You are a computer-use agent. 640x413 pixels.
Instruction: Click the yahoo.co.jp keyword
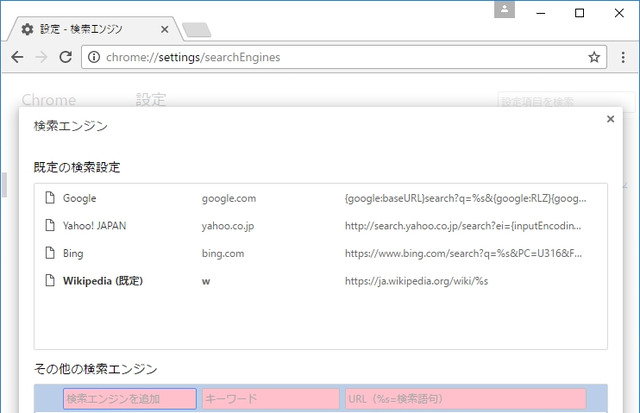(228, 226)
